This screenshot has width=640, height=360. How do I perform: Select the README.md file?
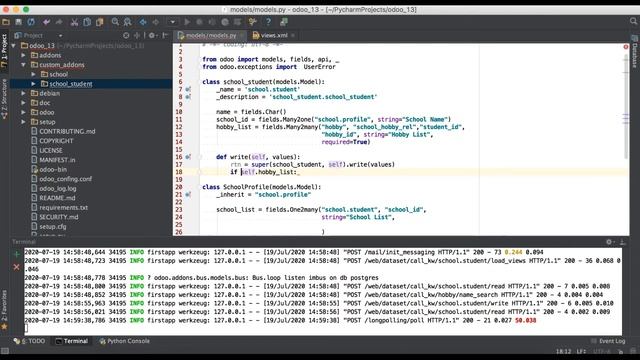[x=53, y=198]
